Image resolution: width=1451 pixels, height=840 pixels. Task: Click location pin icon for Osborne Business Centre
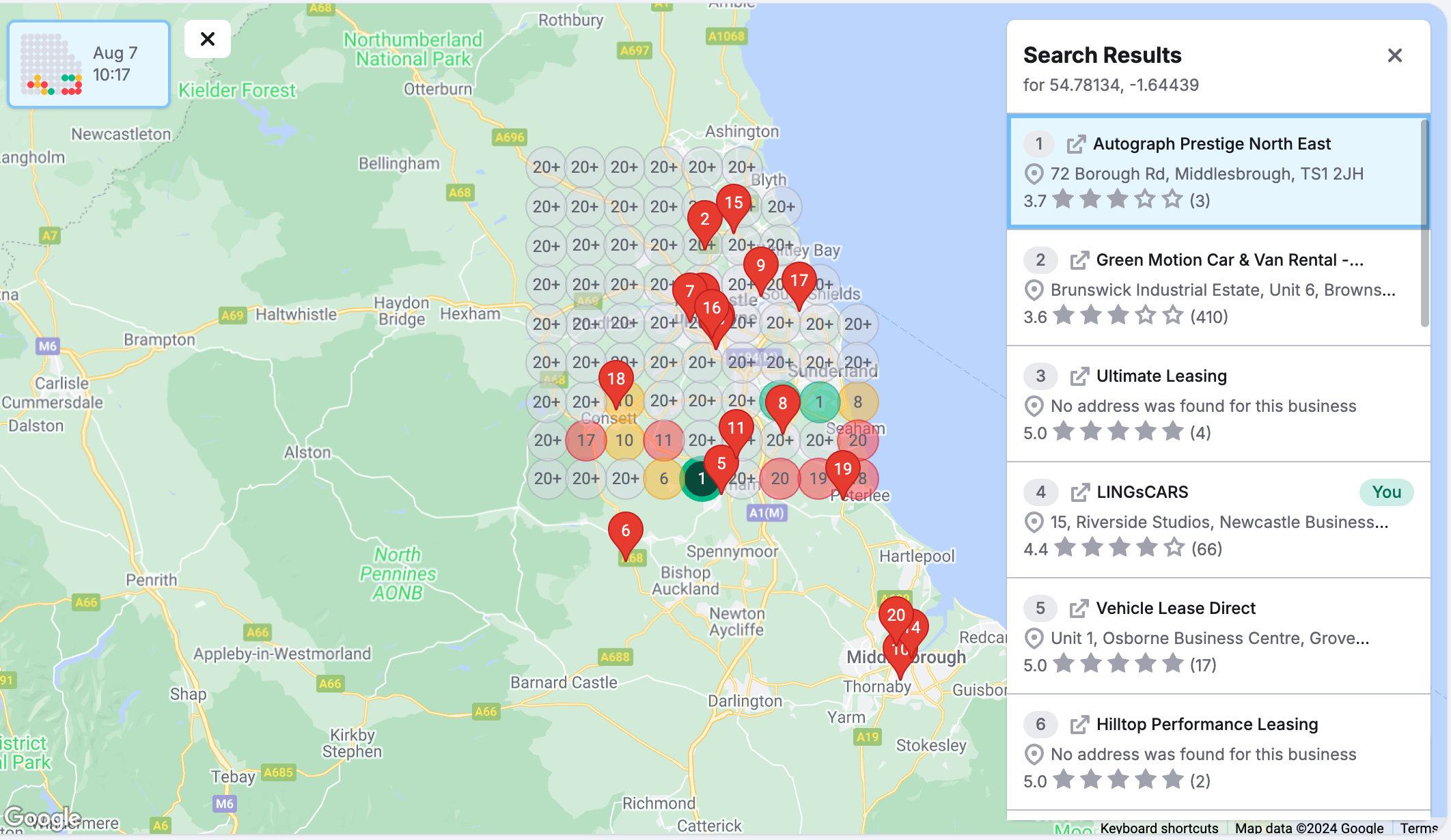pyautogui.click(x=1034, y=639)
